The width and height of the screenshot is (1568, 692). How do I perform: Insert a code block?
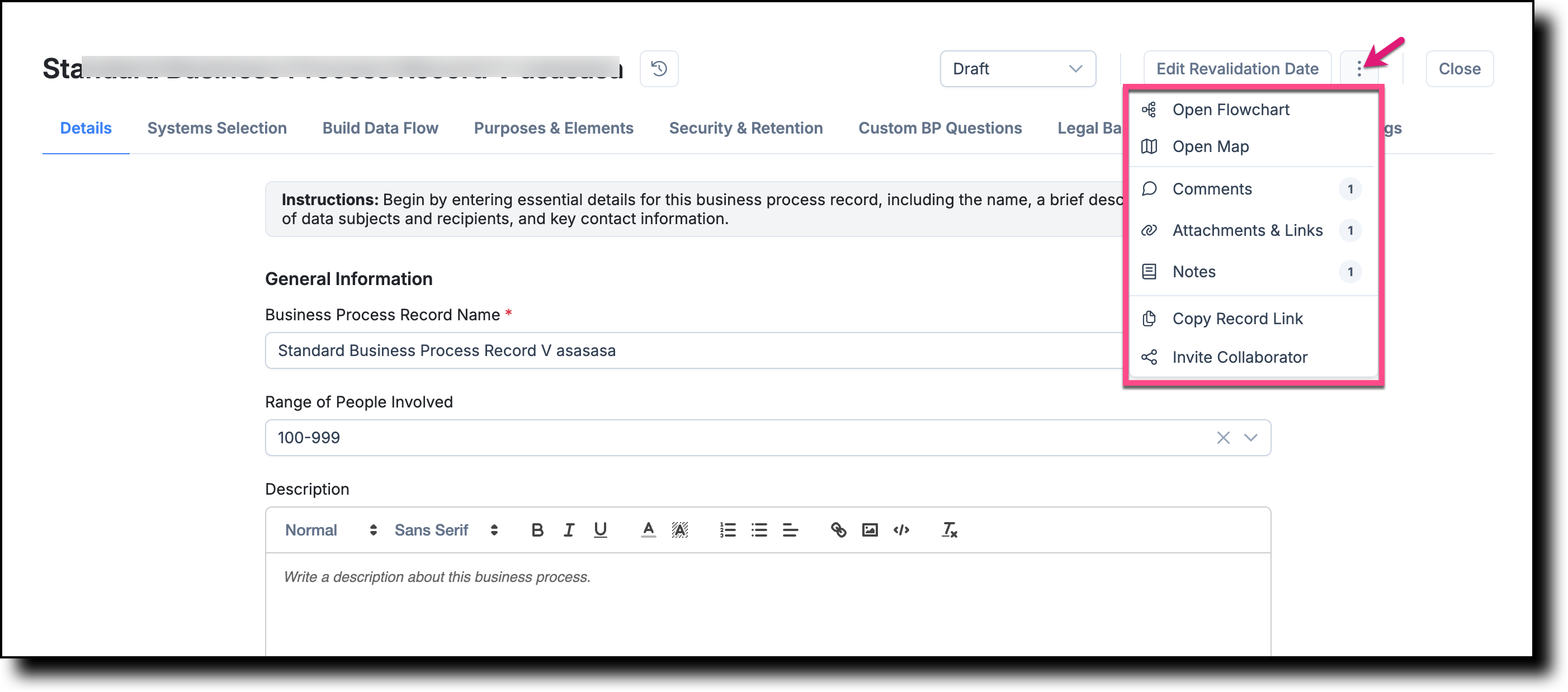[x=901, y=530]
